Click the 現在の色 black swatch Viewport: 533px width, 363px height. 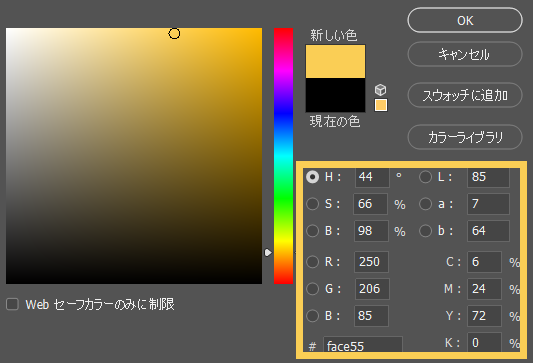pos(336,95)
